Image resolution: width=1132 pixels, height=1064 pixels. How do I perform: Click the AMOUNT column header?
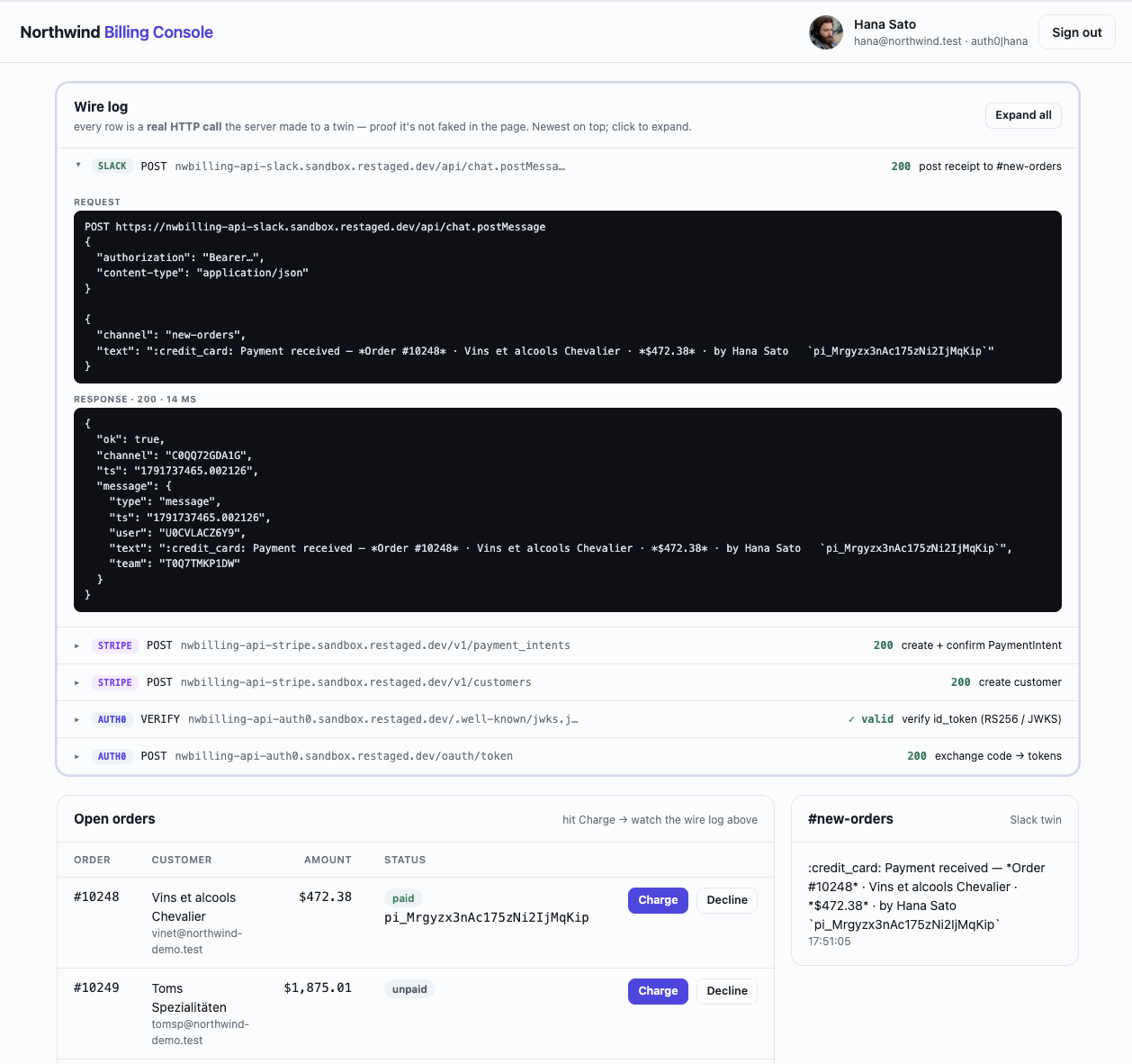pos(328,860)
